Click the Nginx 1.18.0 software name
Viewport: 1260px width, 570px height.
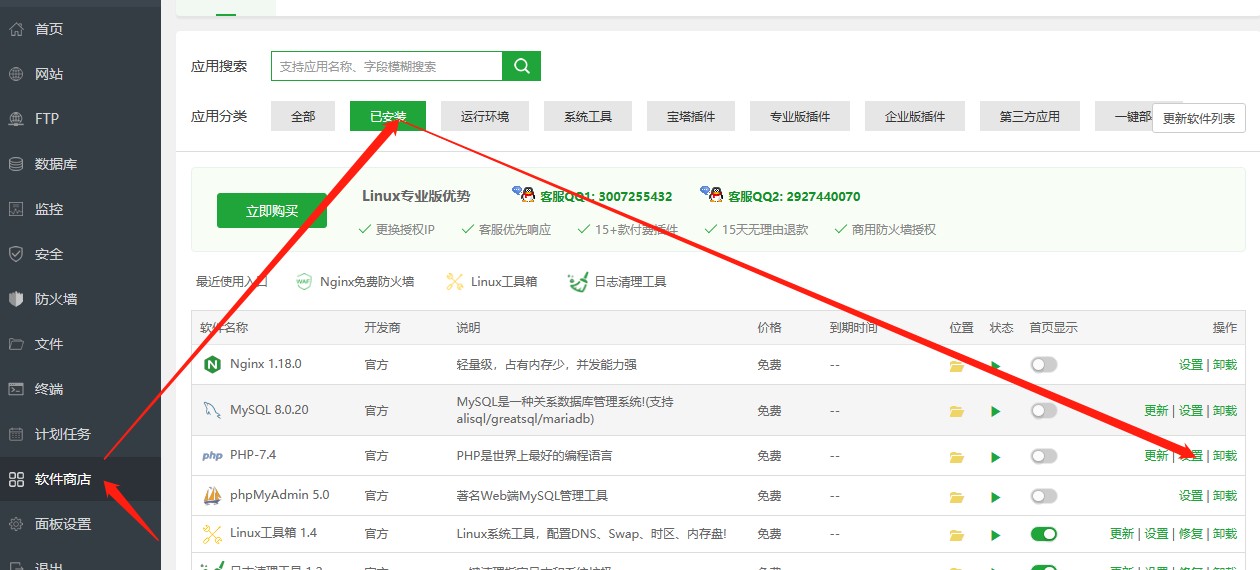click(x=266, y=364)
